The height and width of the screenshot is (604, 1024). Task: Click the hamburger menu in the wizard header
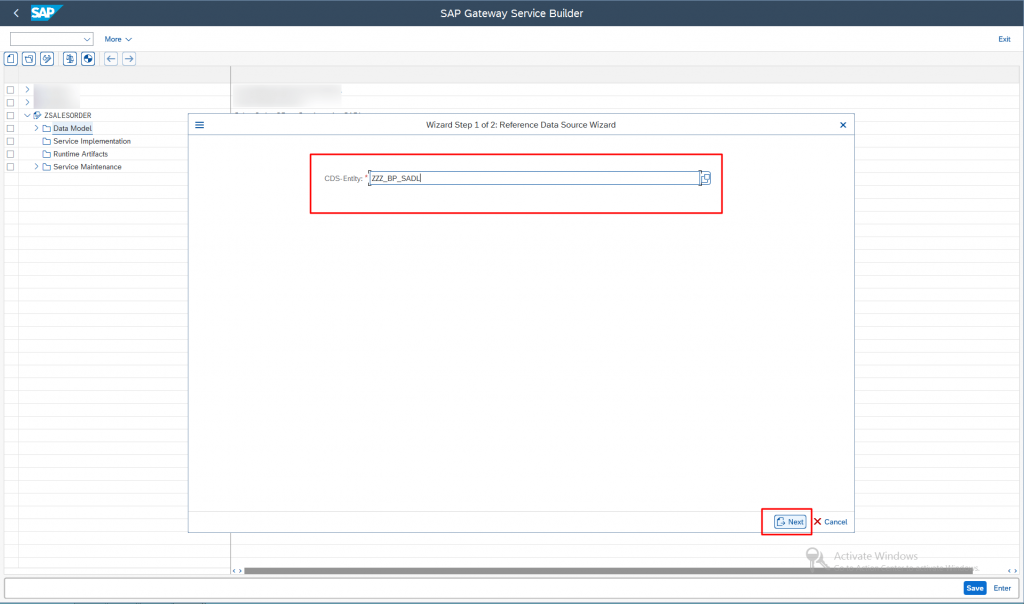click(199, 124)
